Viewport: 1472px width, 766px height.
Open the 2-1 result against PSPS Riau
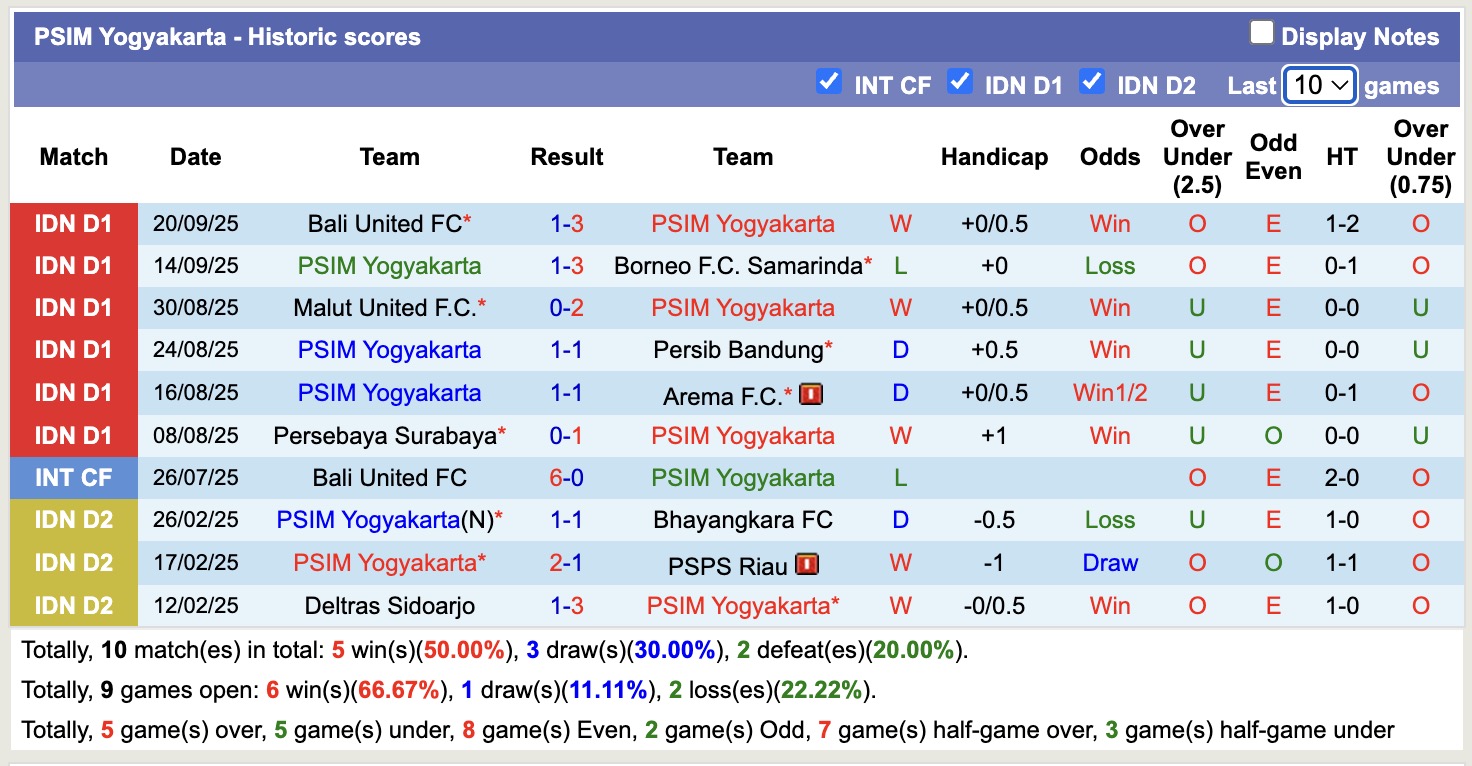(566, 562)
